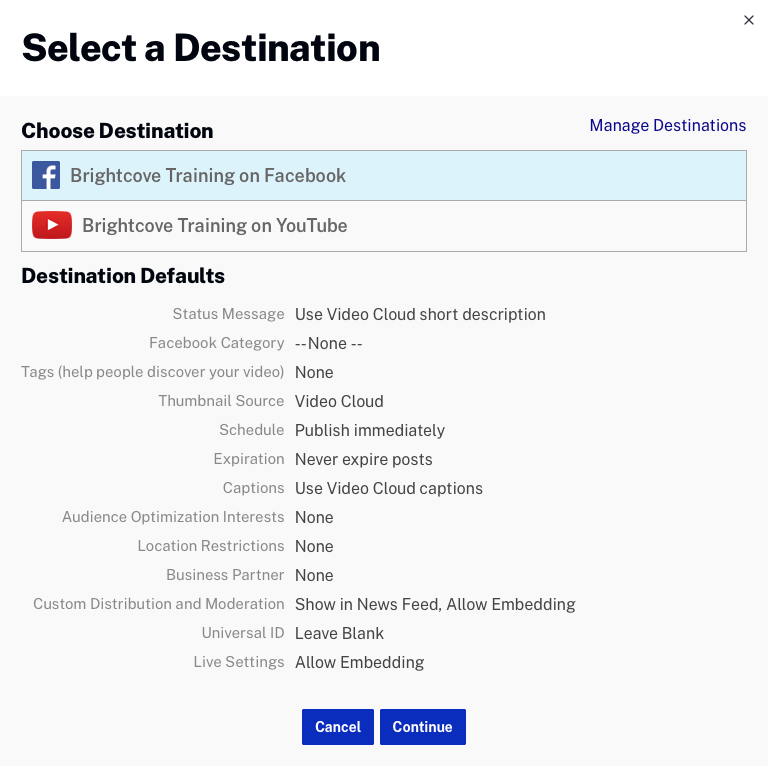Click the 'Never expire posts' expiration value
Viewport: 768px width, 766px height.
pos(364,459)
